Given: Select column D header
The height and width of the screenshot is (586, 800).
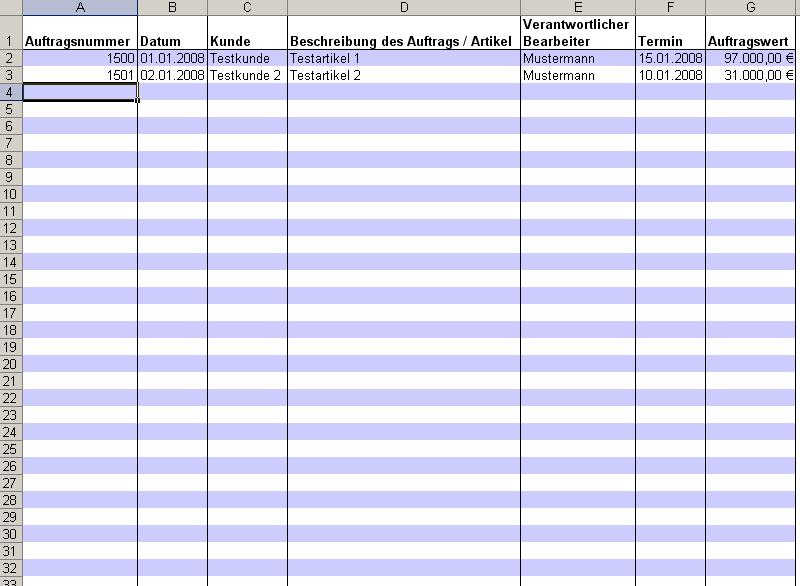Looking at the screenshot, I should tap(403, 7).
